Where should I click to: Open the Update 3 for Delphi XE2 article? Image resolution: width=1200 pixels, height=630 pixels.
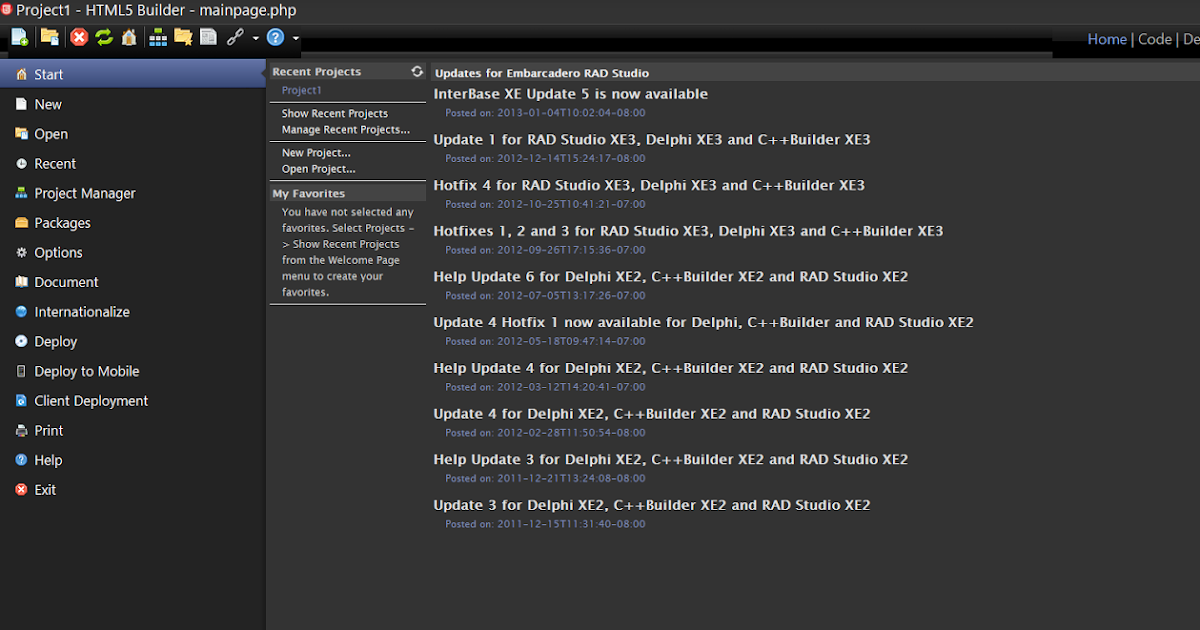pyautogui.click(x=652, y=505)
